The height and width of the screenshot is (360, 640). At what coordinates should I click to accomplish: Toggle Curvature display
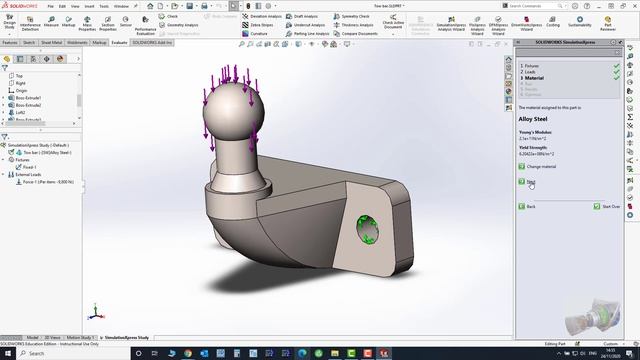[x=255, y=33]
